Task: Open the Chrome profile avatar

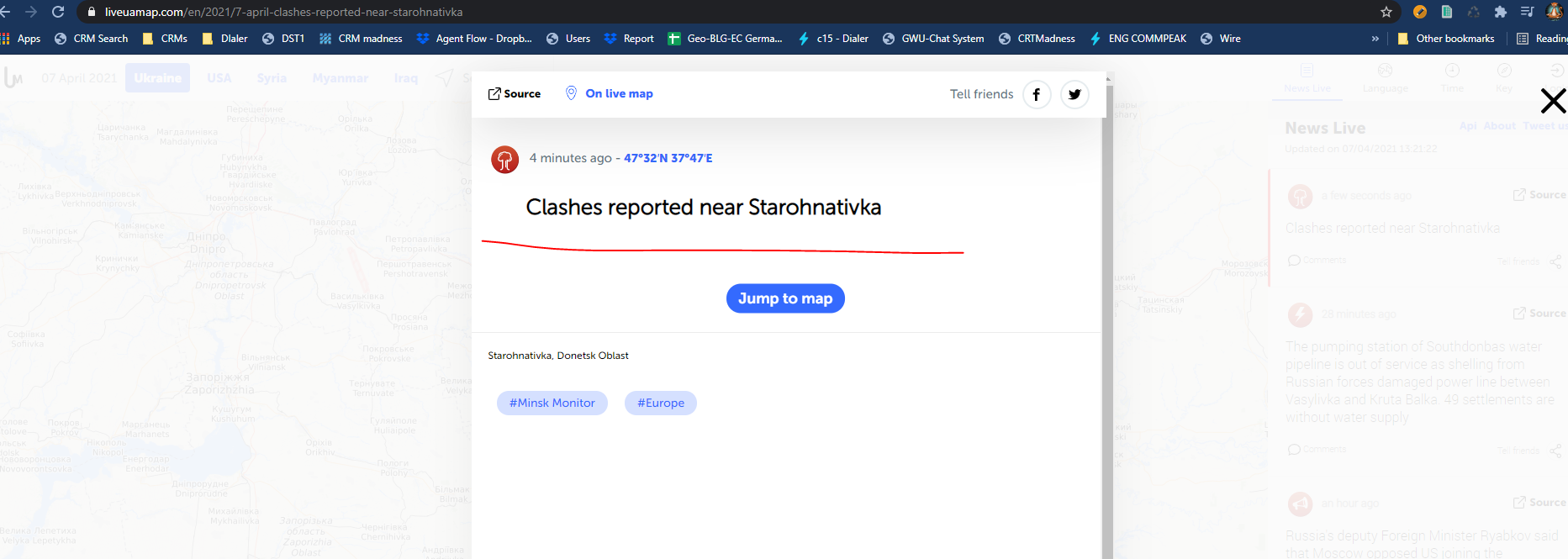Action: [1555, 12]
